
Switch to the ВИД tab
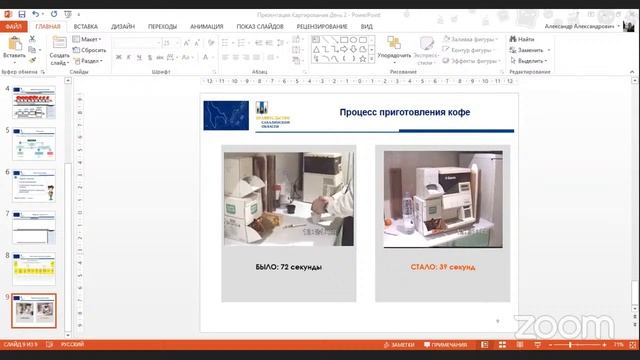(367, 27)
